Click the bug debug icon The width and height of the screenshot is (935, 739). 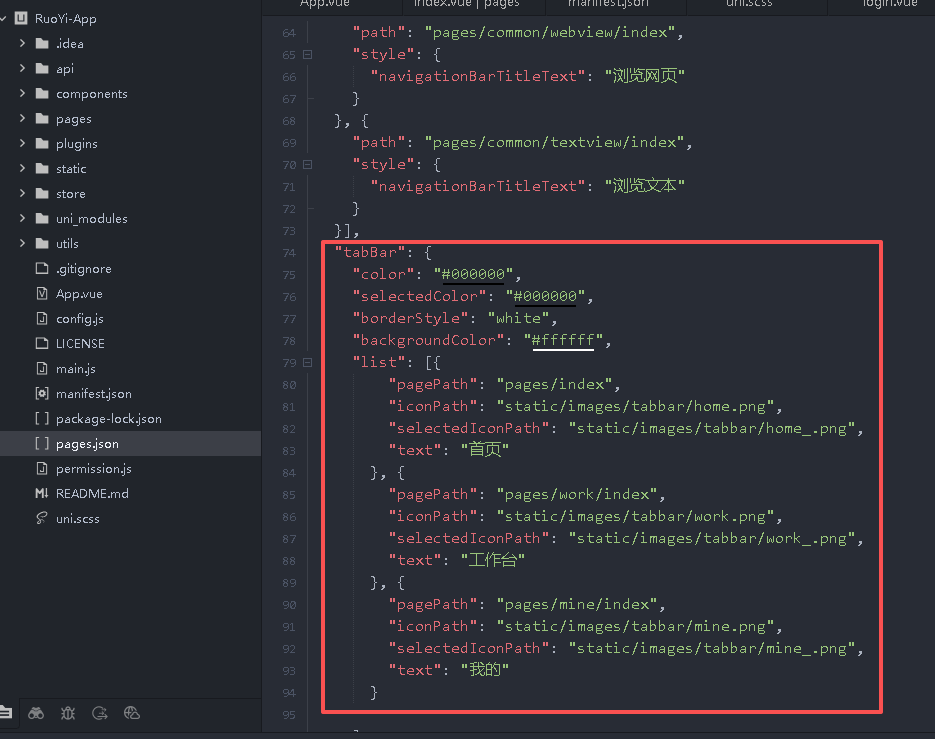67,713
